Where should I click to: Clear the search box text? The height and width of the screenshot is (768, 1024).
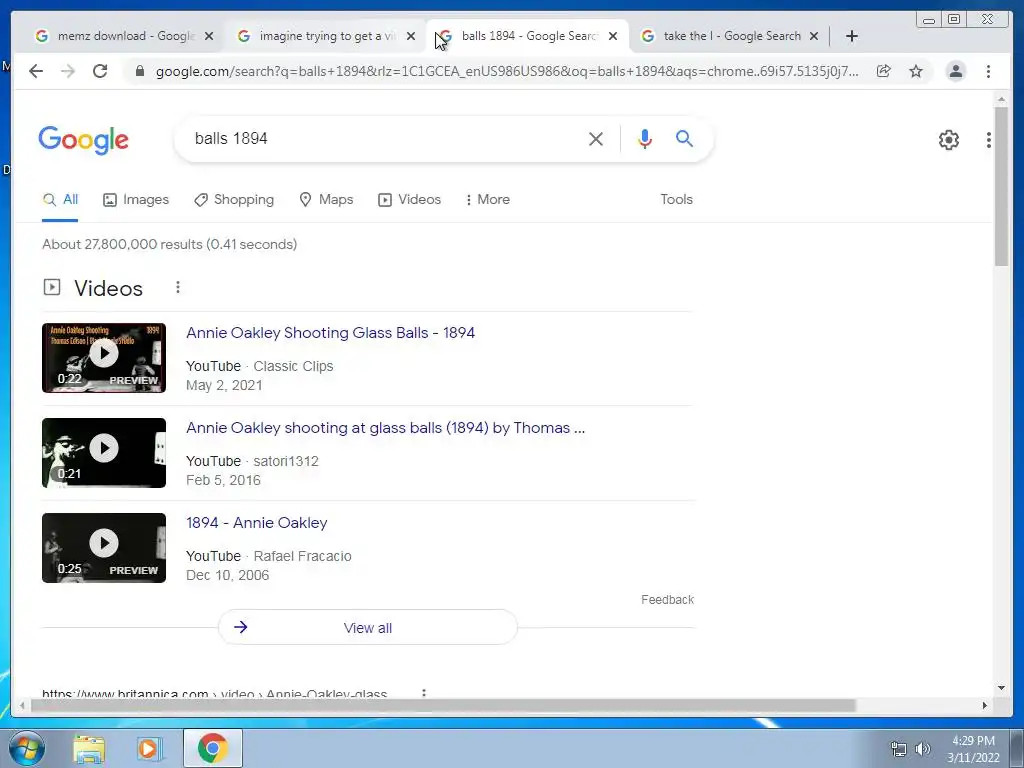(x=596, y=139)
